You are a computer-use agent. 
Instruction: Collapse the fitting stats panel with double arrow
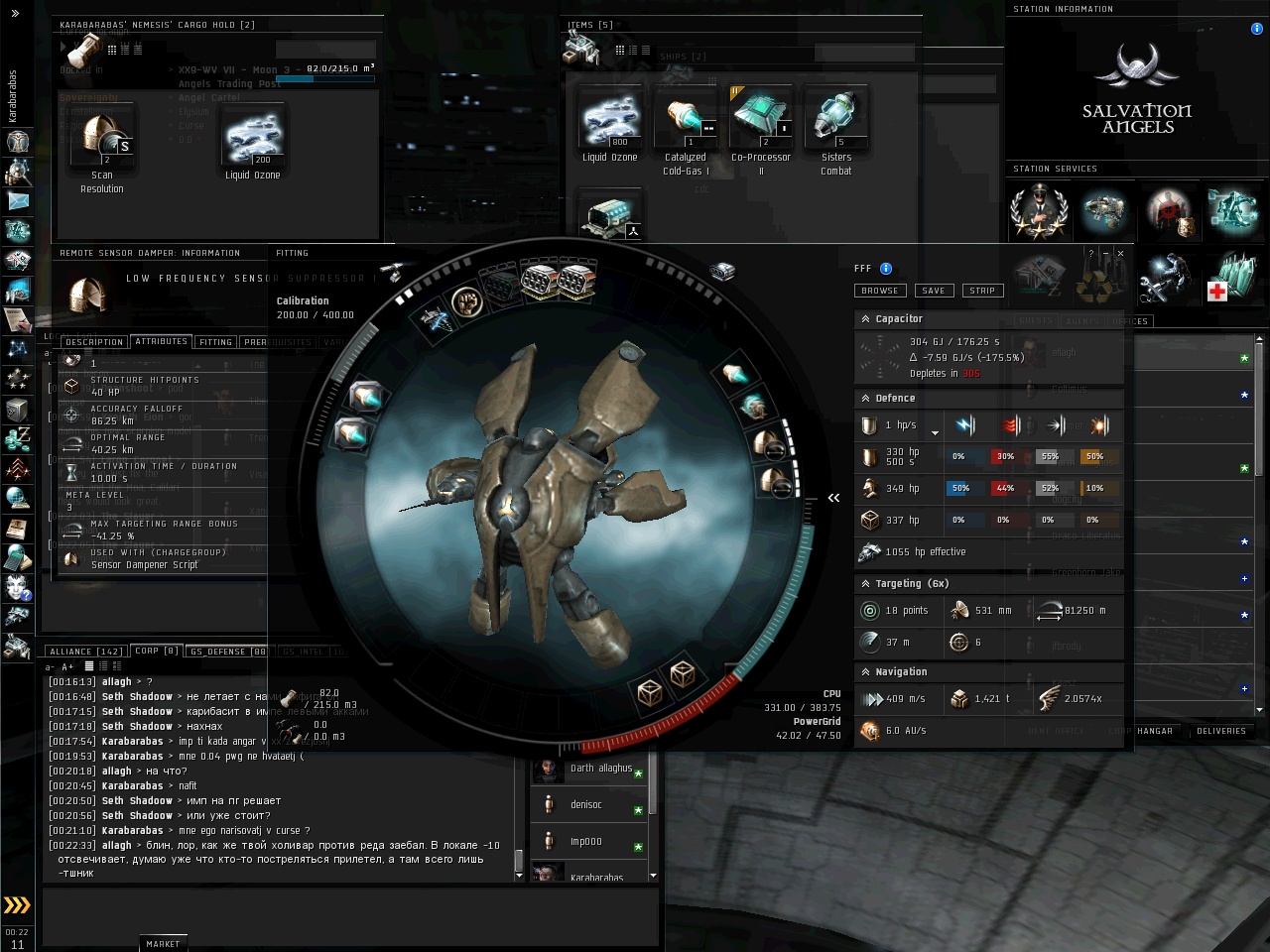[x=834, y=498]
